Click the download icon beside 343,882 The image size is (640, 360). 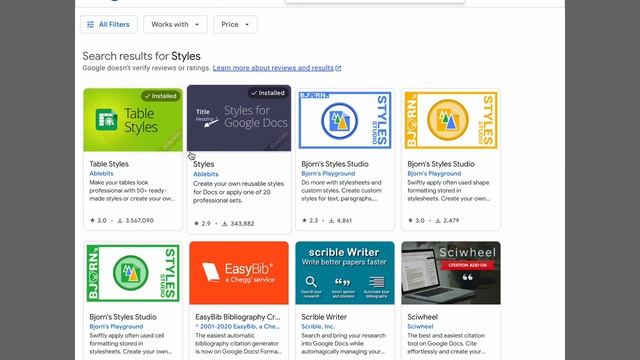point(224,224)
